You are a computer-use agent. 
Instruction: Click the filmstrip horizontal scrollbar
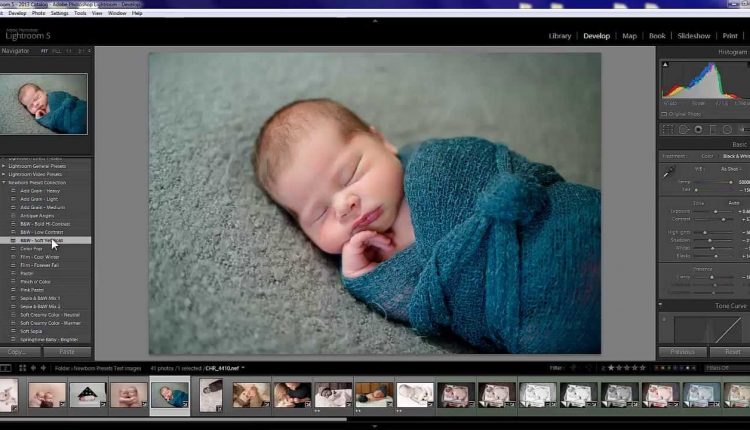pyautogui.click(x=173, y=420)
